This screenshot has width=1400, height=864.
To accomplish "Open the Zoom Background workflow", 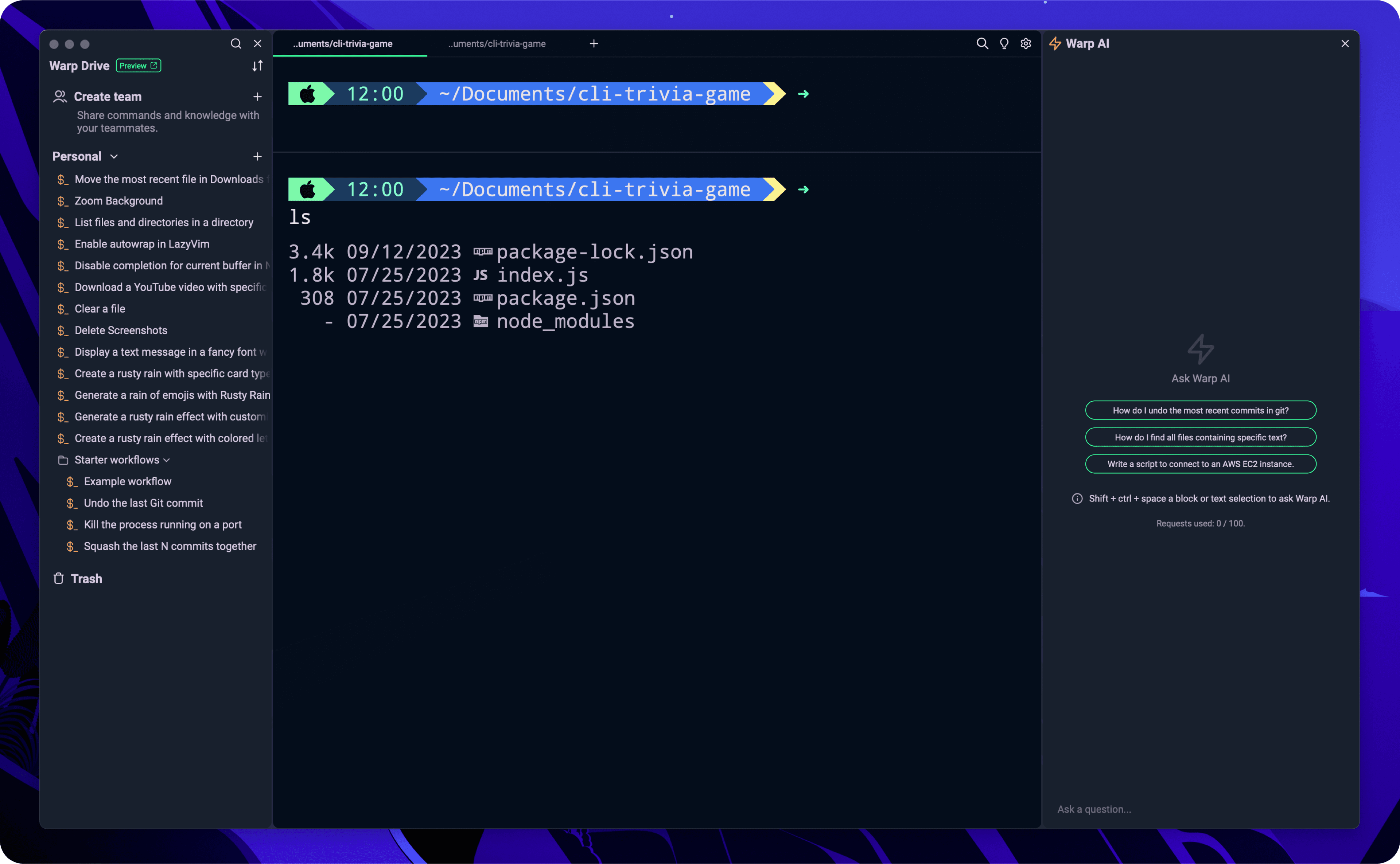I will [118, 201].
